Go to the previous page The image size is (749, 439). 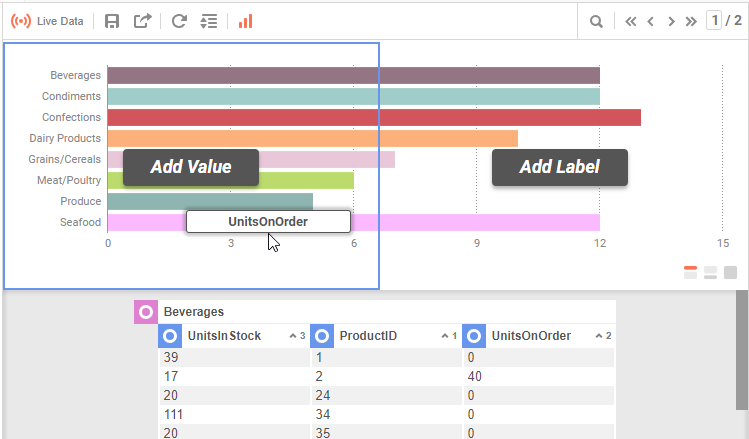(x=651, y=21)
